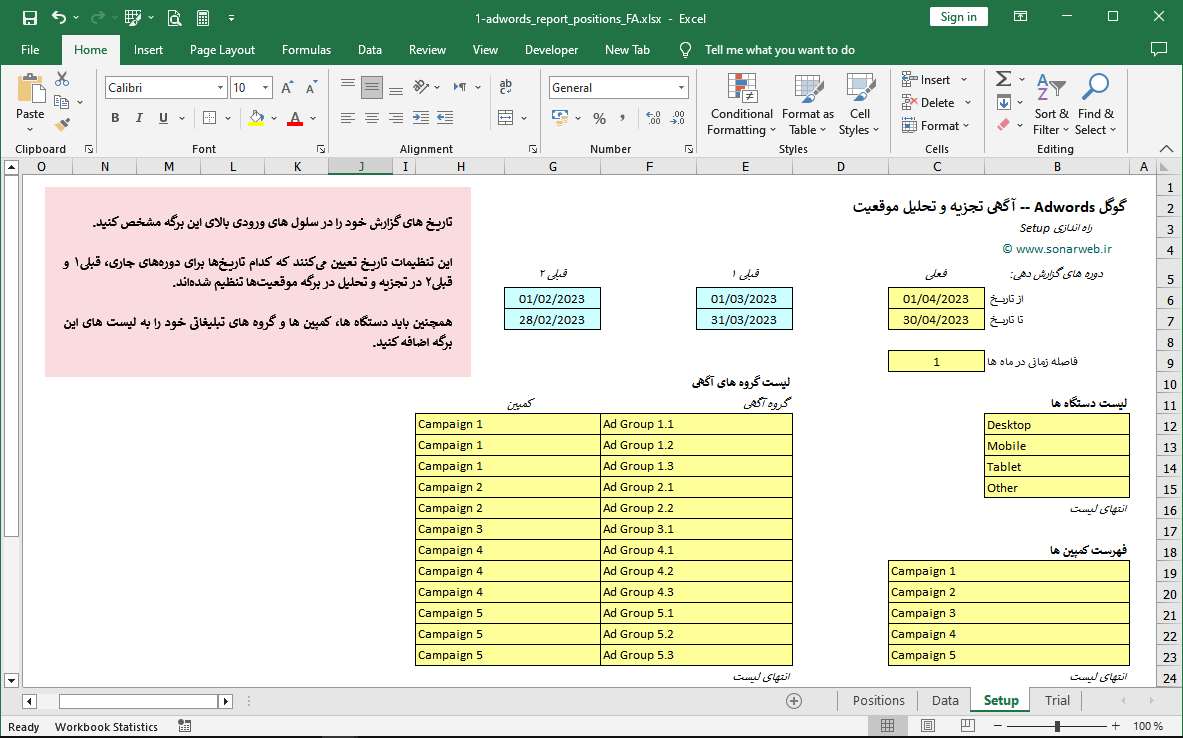This screenshot has width=1183, height=738.
Task: Open the font name Calibri dropdown
Action: click(x=220, y=88)
